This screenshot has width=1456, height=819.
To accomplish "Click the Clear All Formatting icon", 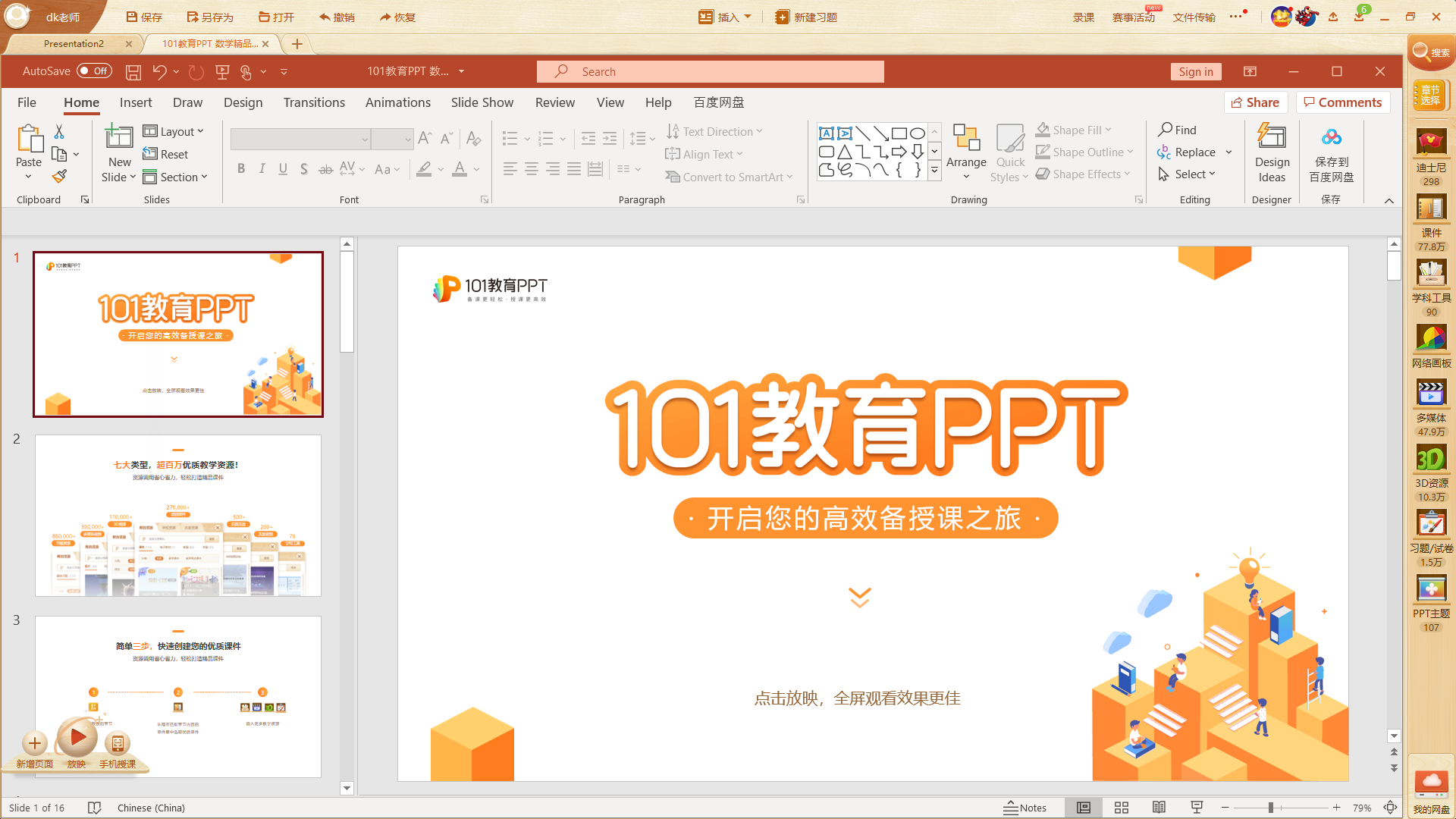I will [473, 138].
